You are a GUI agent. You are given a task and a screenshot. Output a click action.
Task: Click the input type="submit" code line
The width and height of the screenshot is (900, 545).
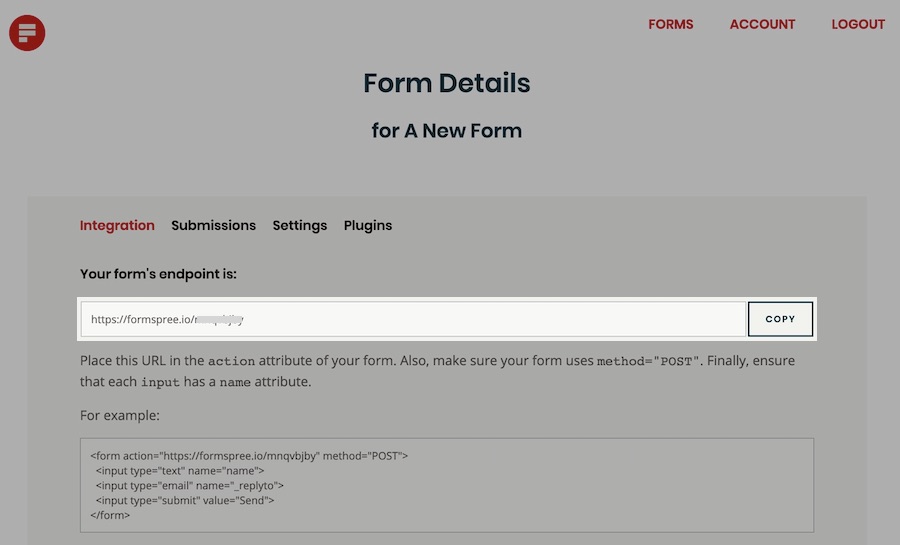coord(185,500)
